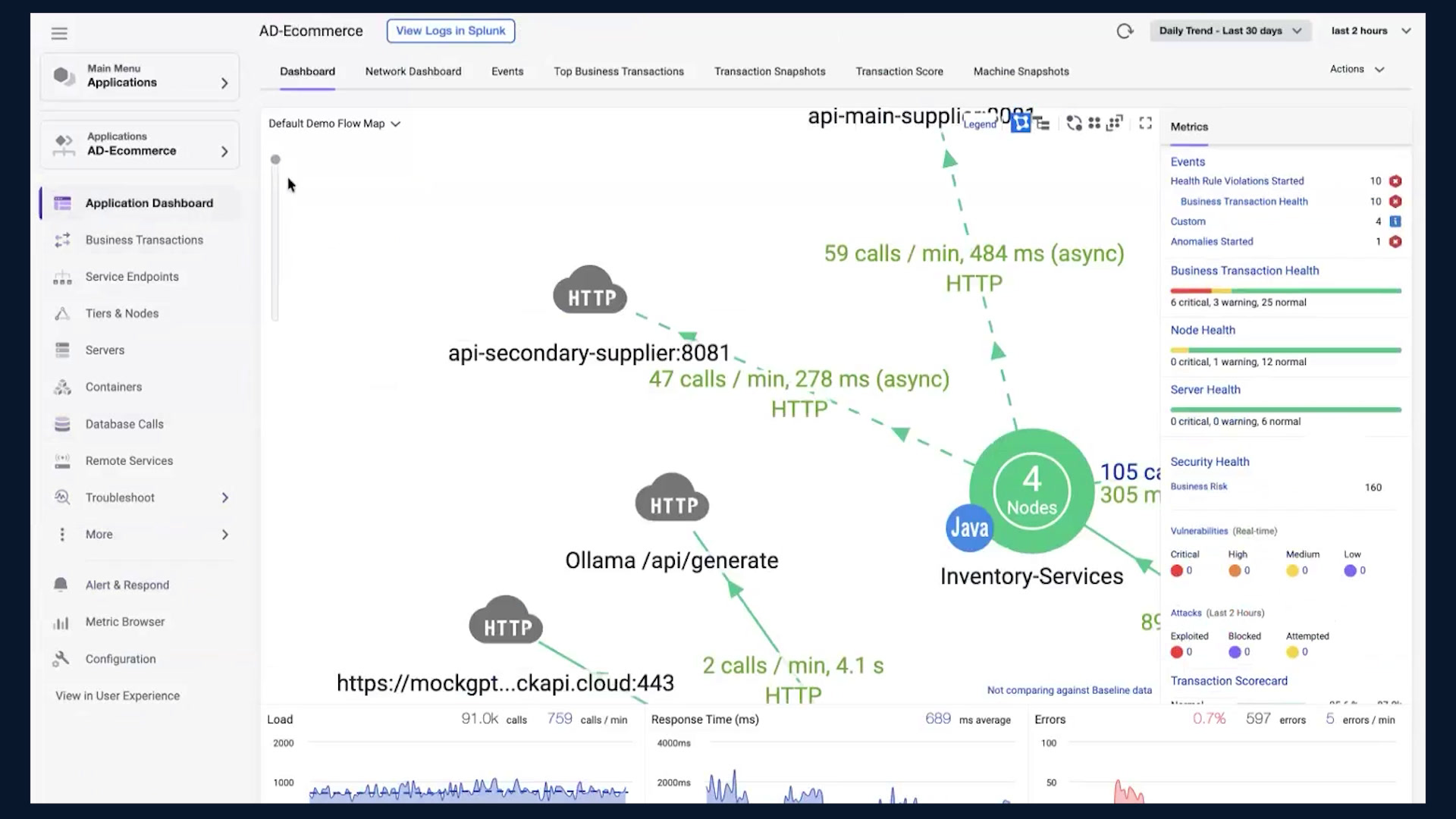Open the Default Demo Flow Map dropdown

[x=334, y=124]
